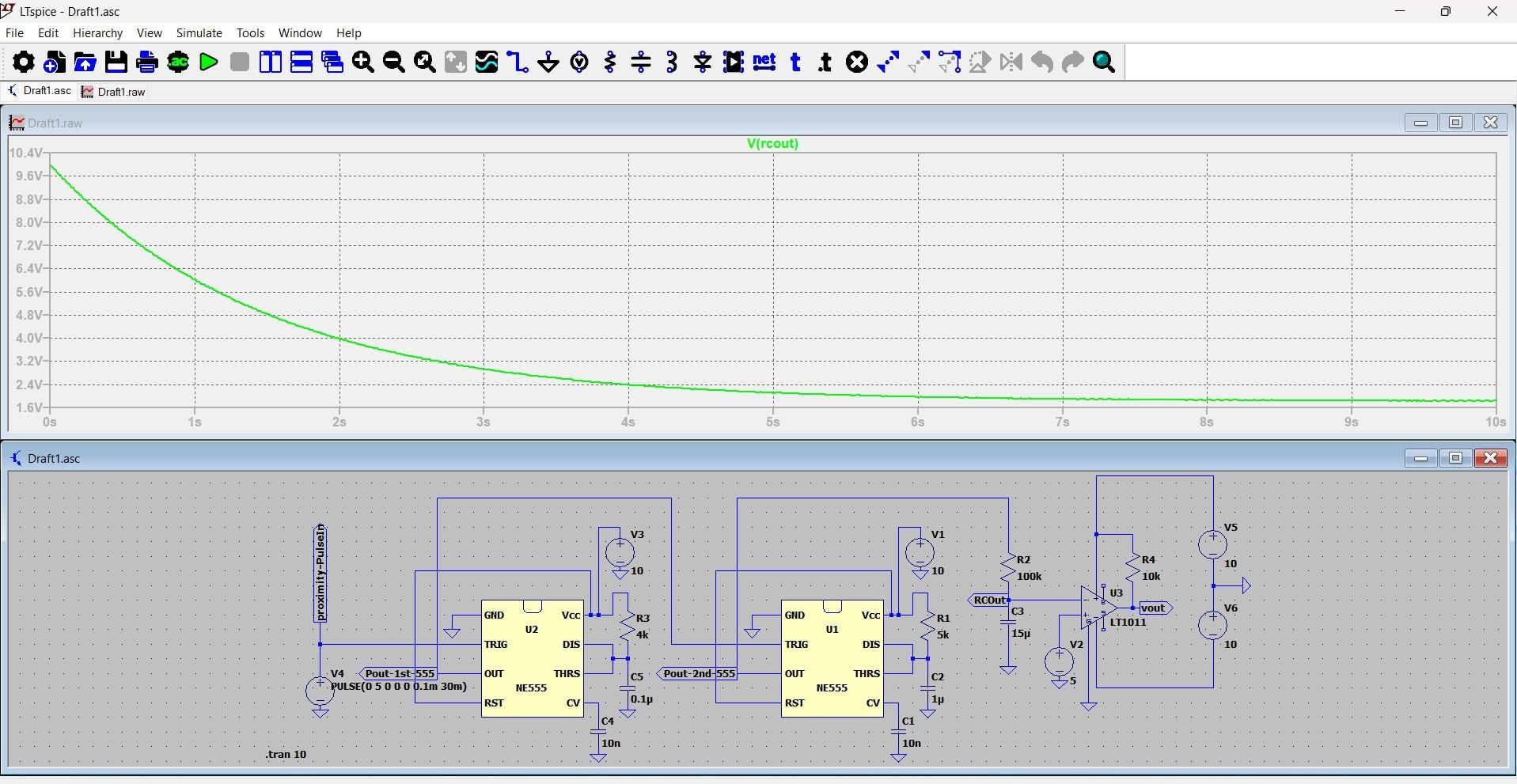1517x784 pixels.
Task: Click the RCOut net label in schematic
Action: 989,600
